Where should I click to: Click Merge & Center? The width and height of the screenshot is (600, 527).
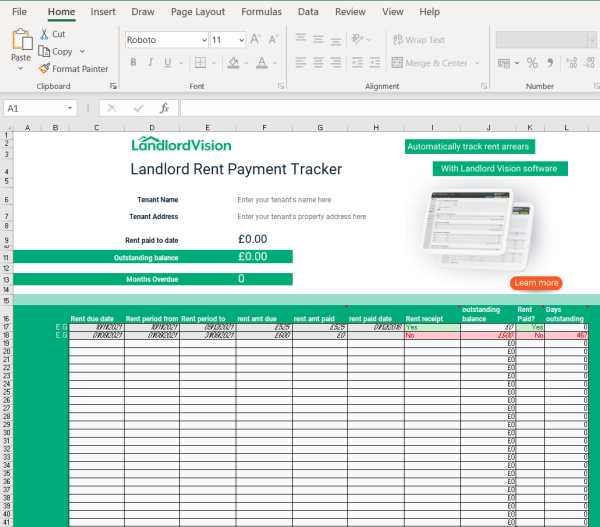429,63
